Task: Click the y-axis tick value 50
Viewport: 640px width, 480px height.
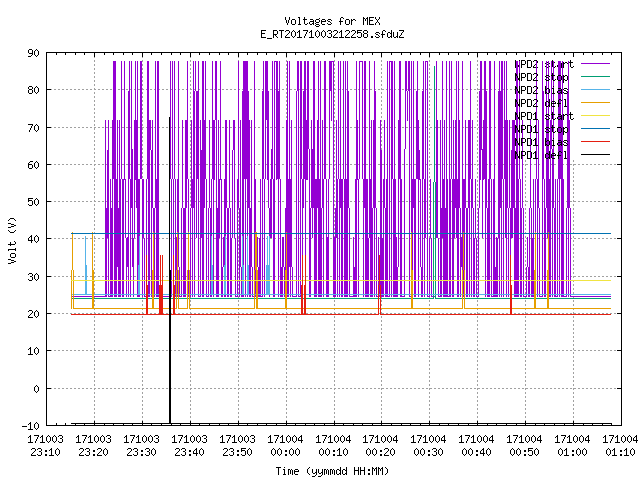Action: 33,202
